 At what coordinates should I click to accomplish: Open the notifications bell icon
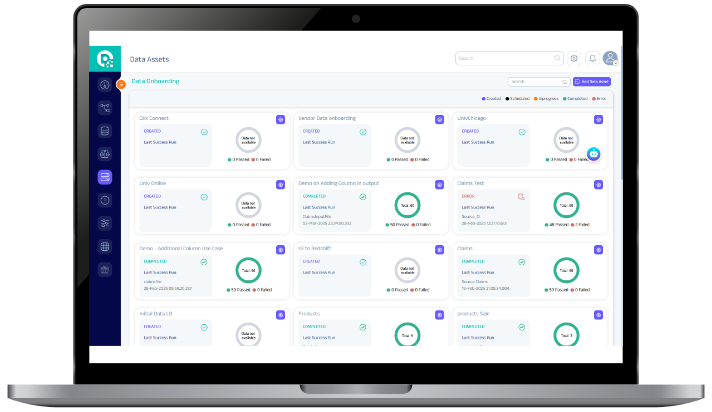[592, 59]
